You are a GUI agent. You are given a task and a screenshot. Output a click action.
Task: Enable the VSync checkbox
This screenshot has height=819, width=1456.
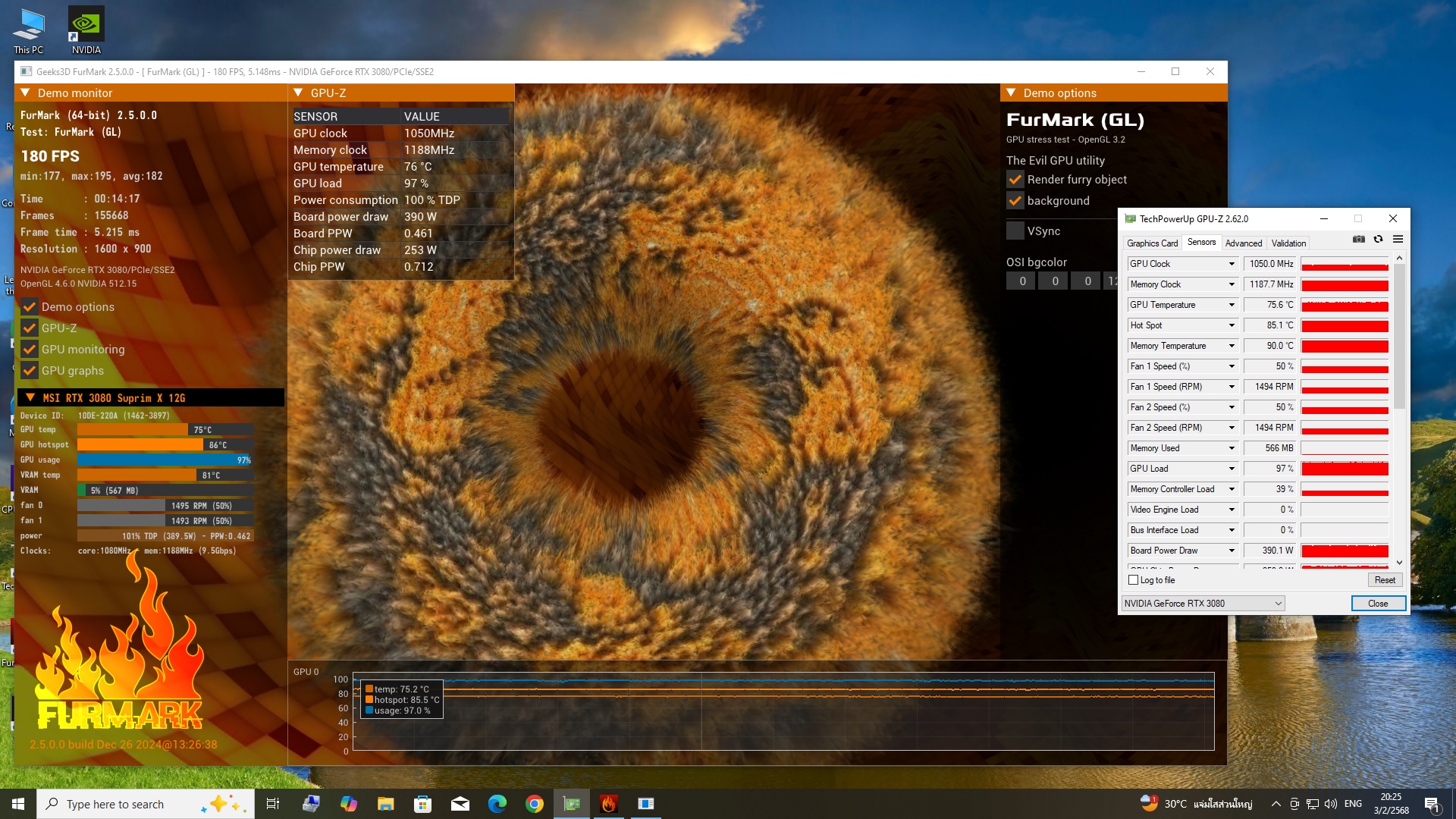1015,231
